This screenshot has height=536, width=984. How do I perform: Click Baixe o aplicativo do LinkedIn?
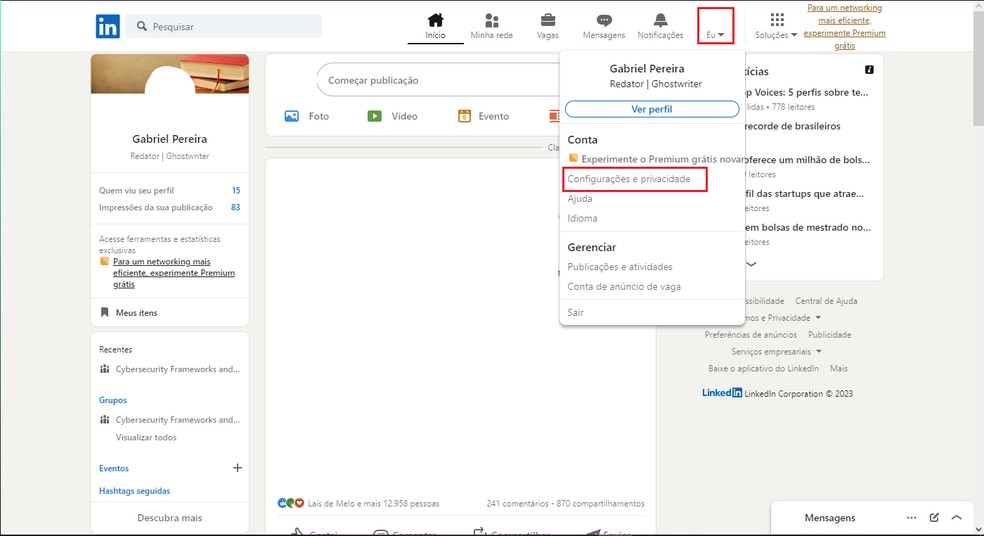[763, 368]
